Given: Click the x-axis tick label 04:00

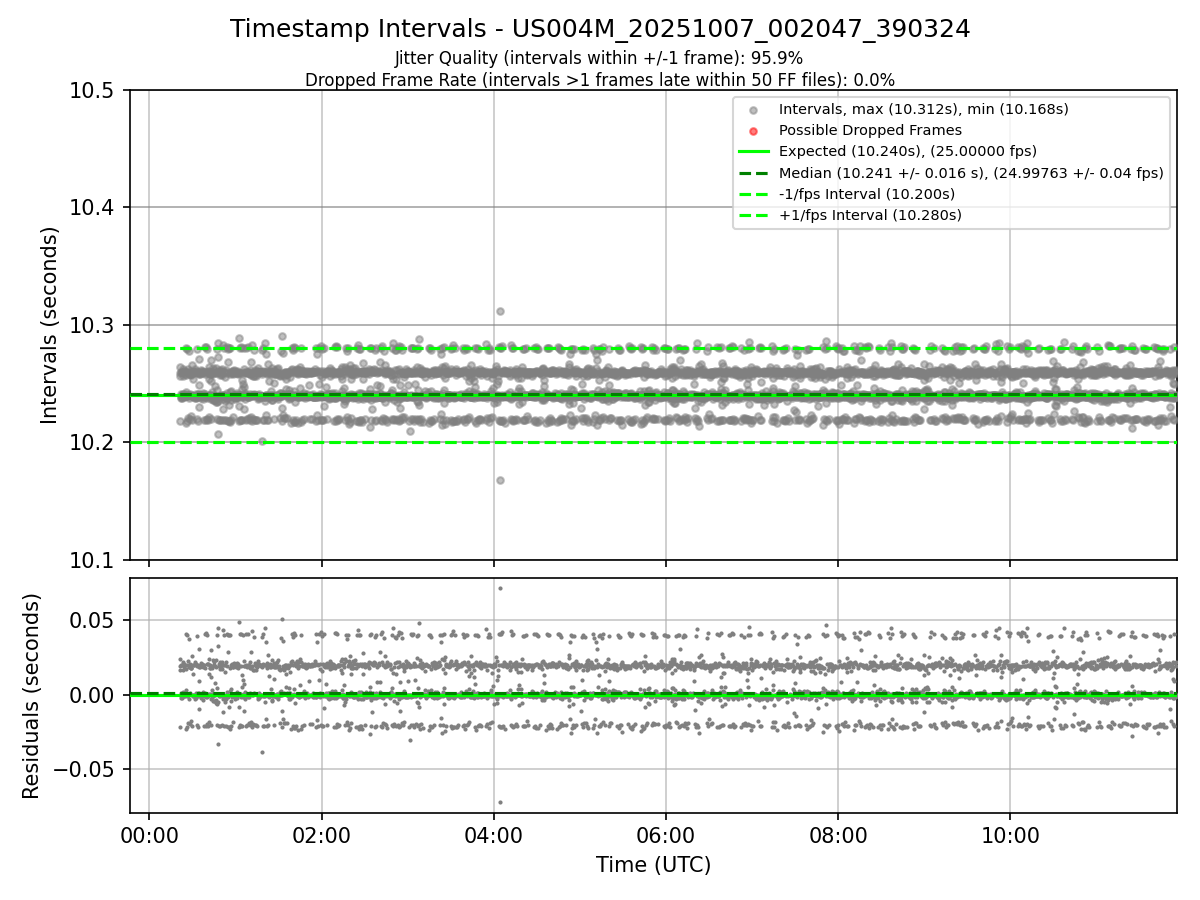Looking at the screenshot, I should click(x=493, y=834).
